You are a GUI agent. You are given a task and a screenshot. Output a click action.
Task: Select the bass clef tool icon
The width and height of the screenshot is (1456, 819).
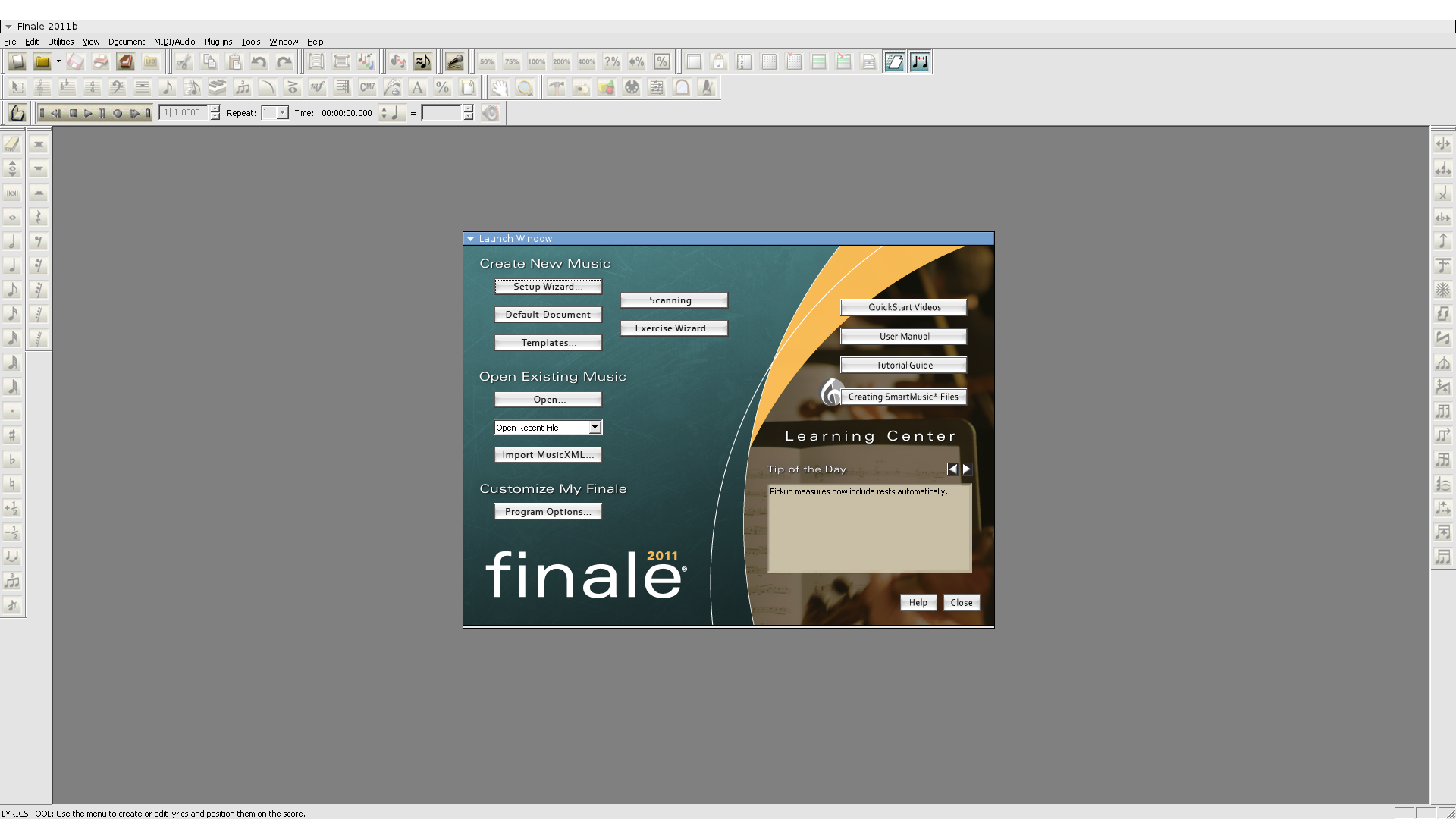(118, 88)
